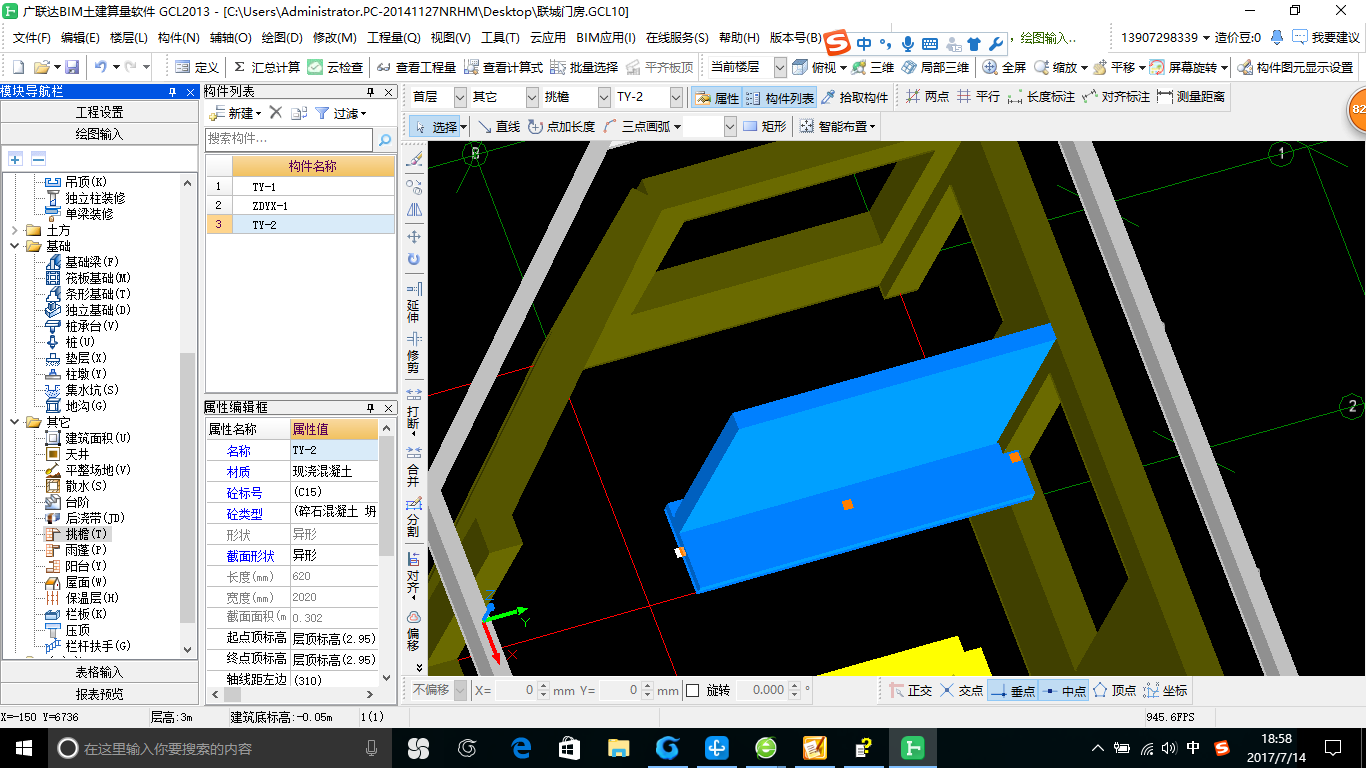Toggle the 构件列表 component list button

click(779, 98)
